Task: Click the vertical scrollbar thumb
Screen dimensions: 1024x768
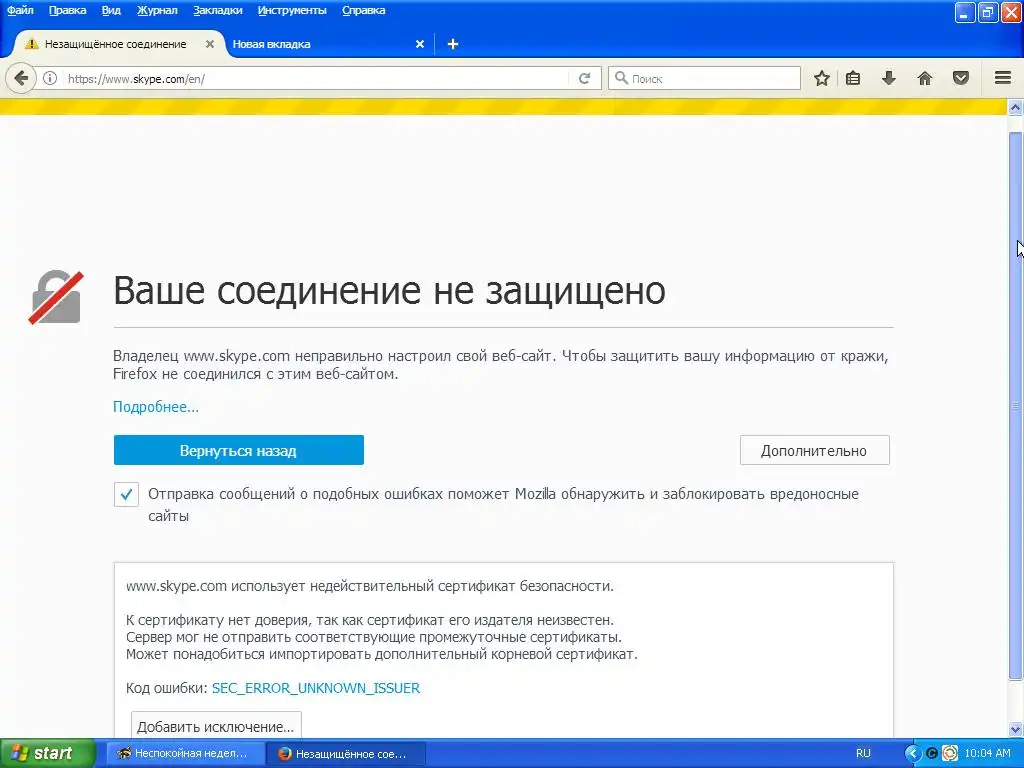Action: [x=1015, y=405]
